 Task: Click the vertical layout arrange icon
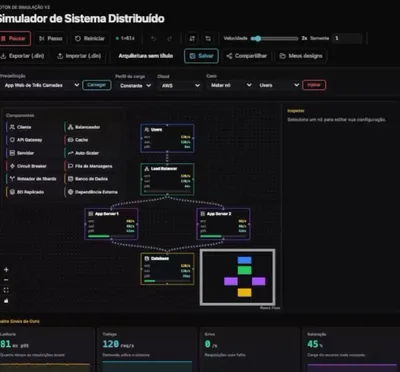pos(192,39)
